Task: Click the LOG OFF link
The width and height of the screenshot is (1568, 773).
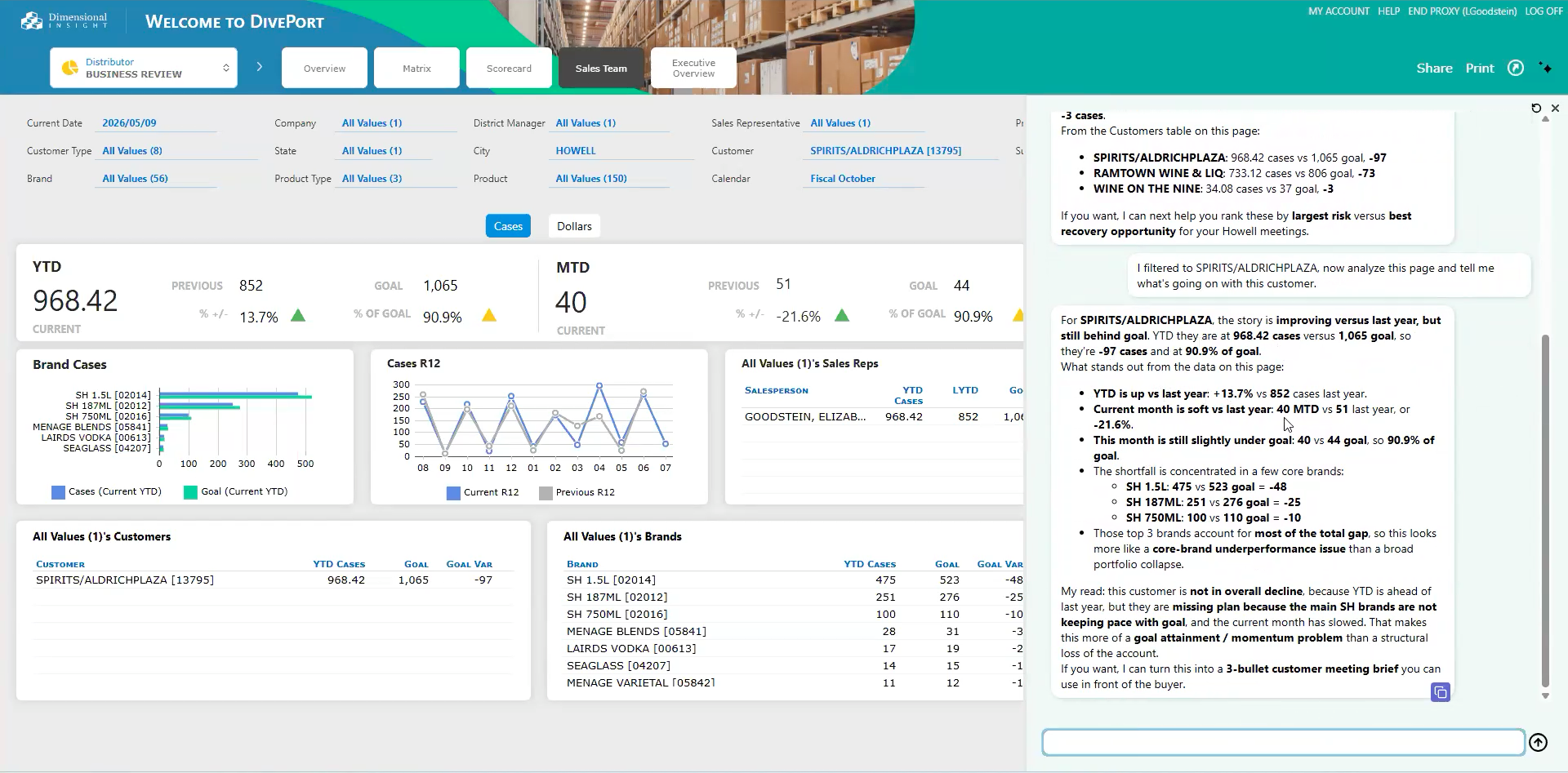Action: pos(1543,11)
